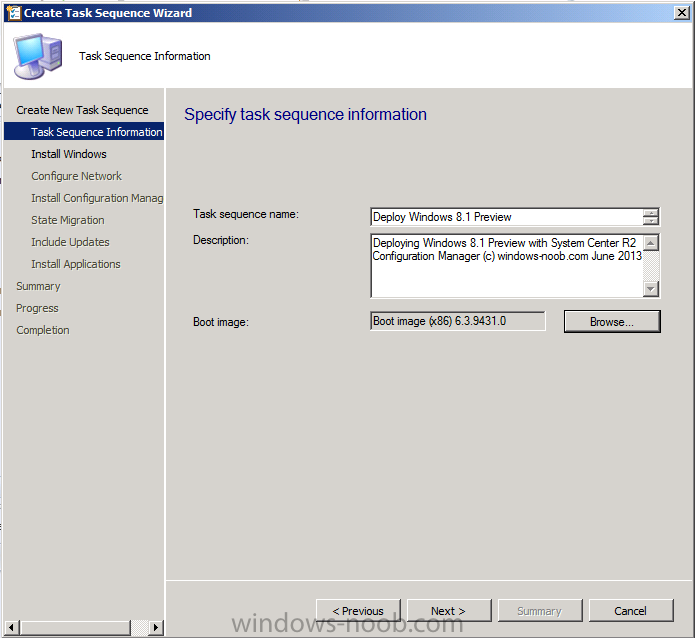Click inside the Description text box

507,266
